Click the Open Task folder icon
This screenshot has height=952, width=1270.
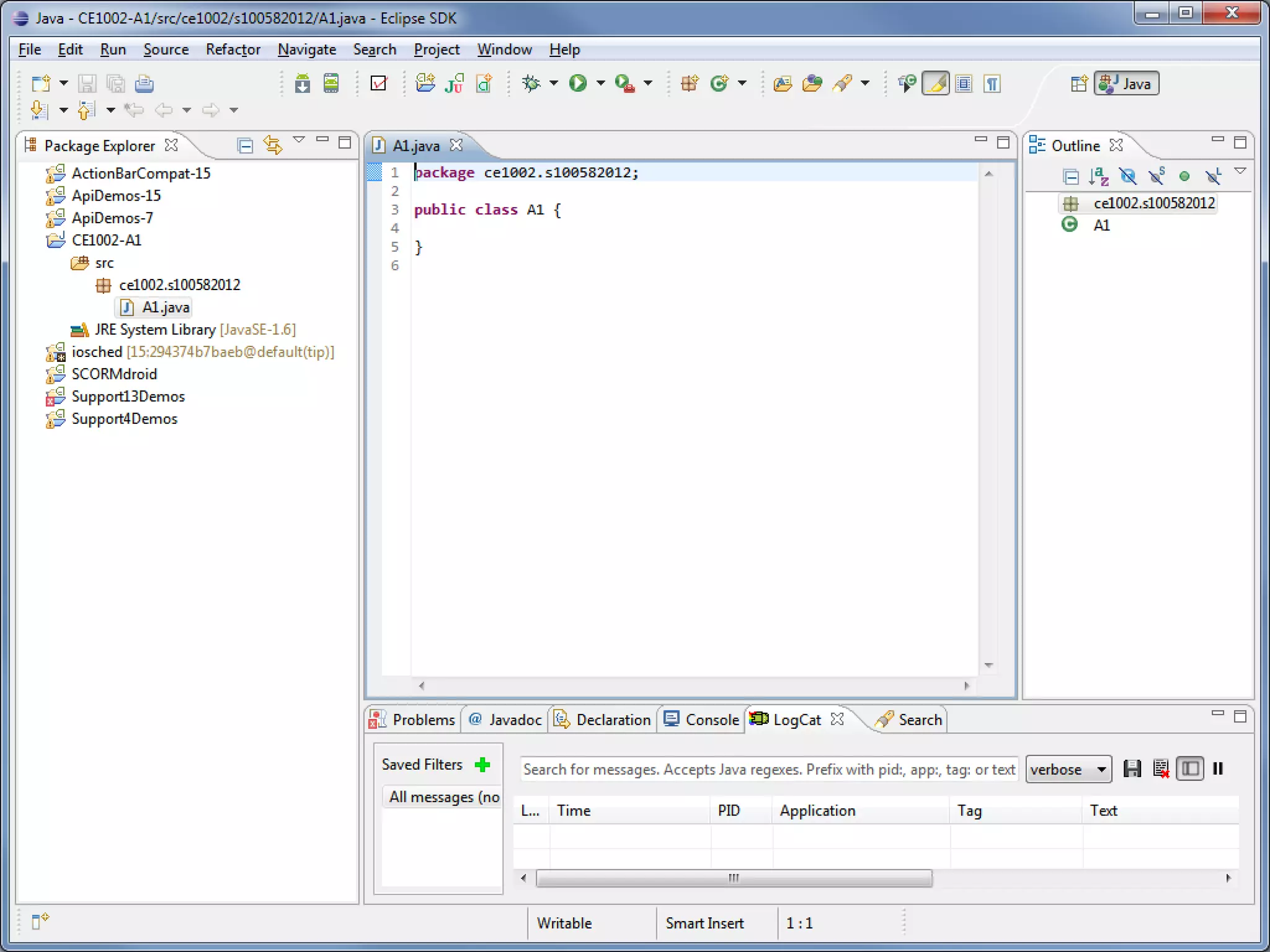(x=812, y=83)
